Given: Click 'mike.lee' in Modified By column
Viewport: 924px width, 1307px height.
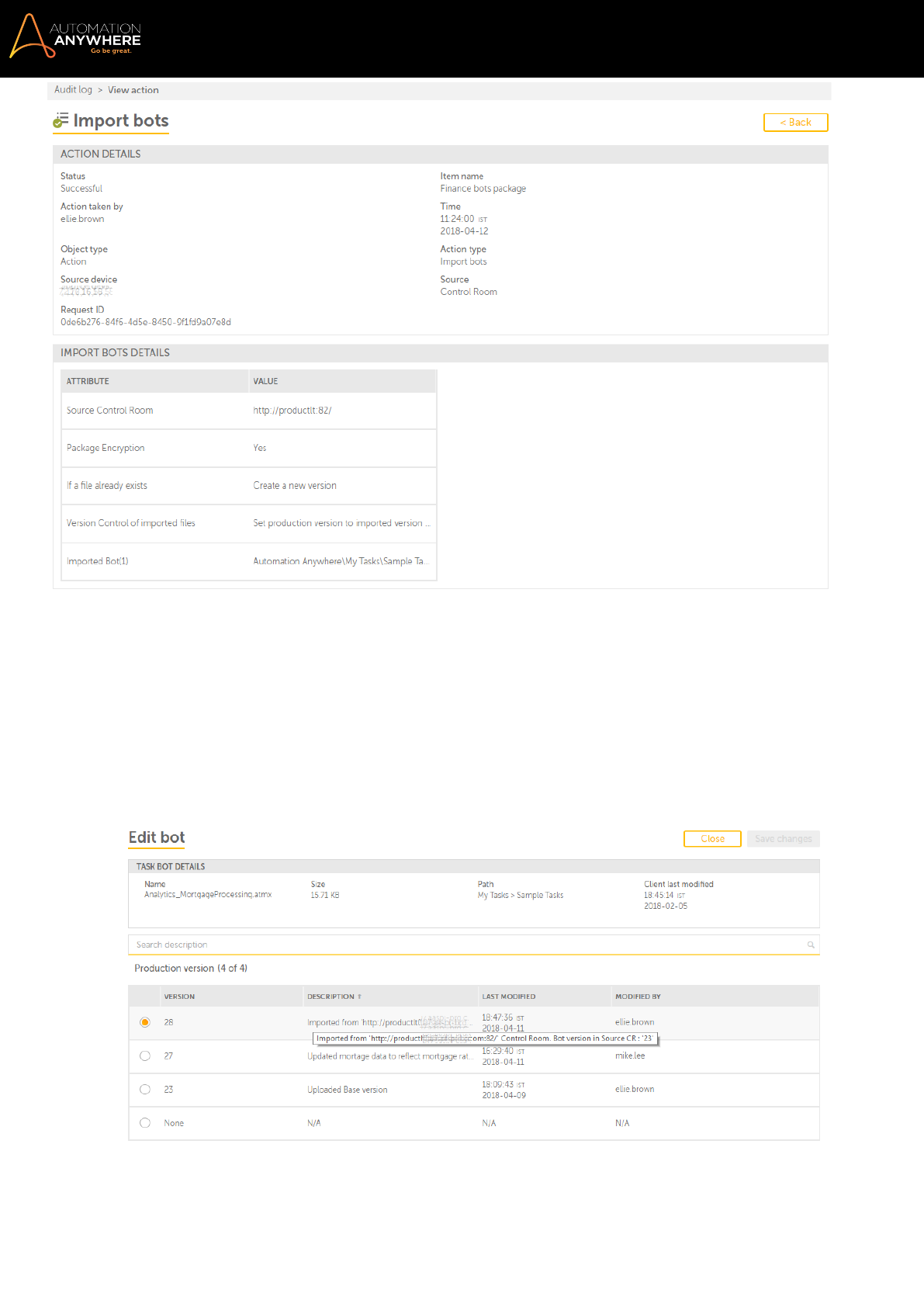Looking at the screenshot, I should coord(630,1056).
